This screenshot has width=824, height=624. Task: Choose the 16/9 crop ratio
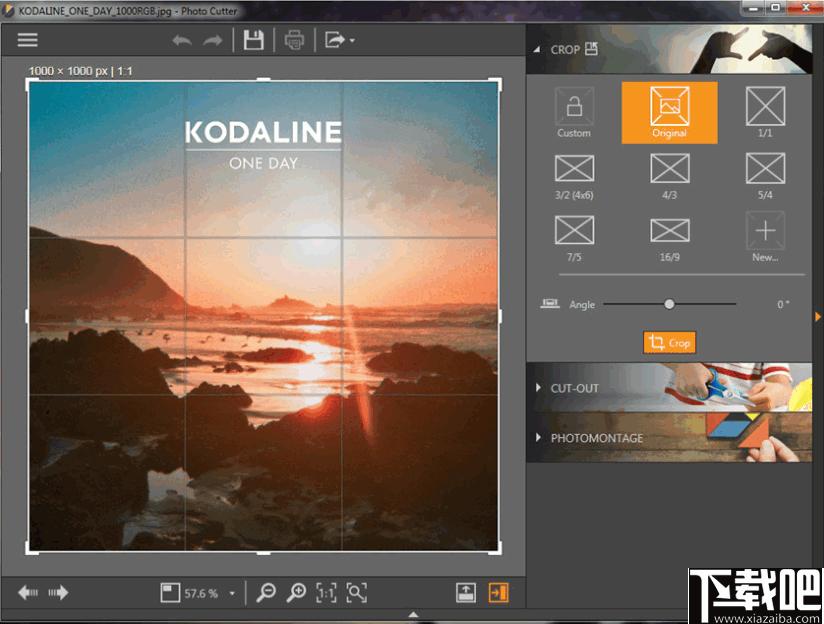670,239
